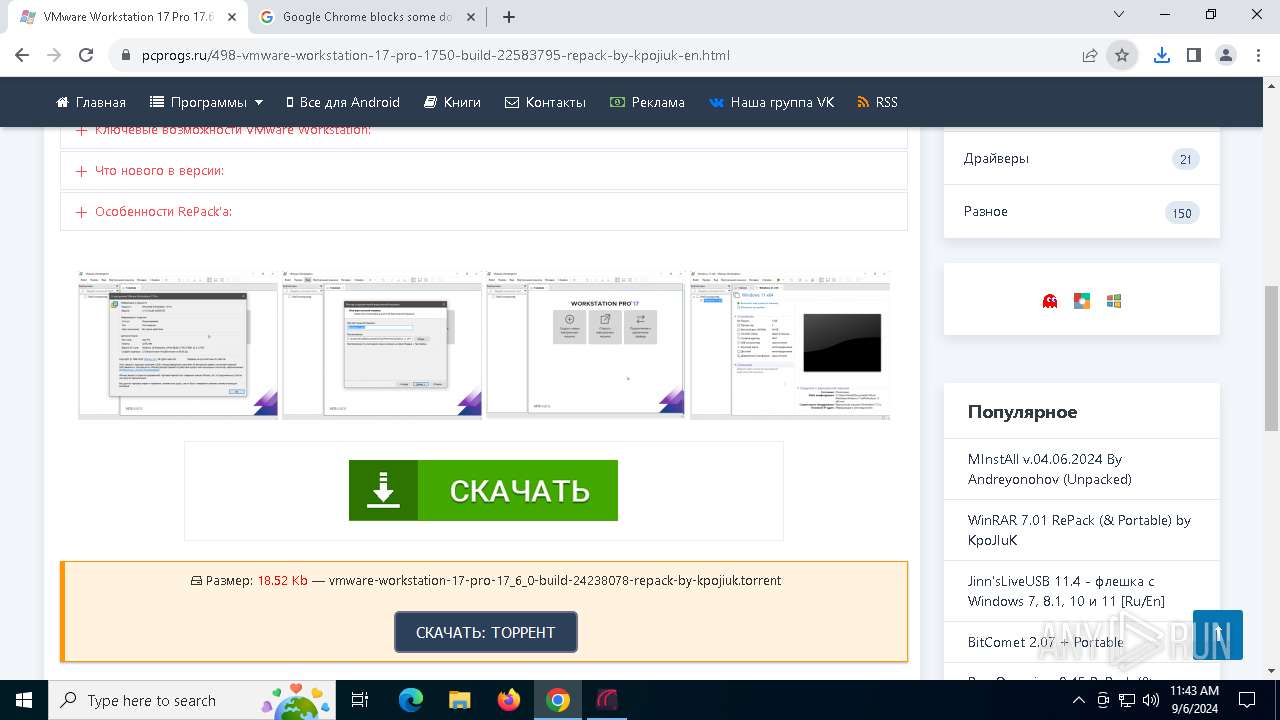Click the colorful square icon in sidebar
This screenshot has height=720, width=1280.
click(1082, 300)
